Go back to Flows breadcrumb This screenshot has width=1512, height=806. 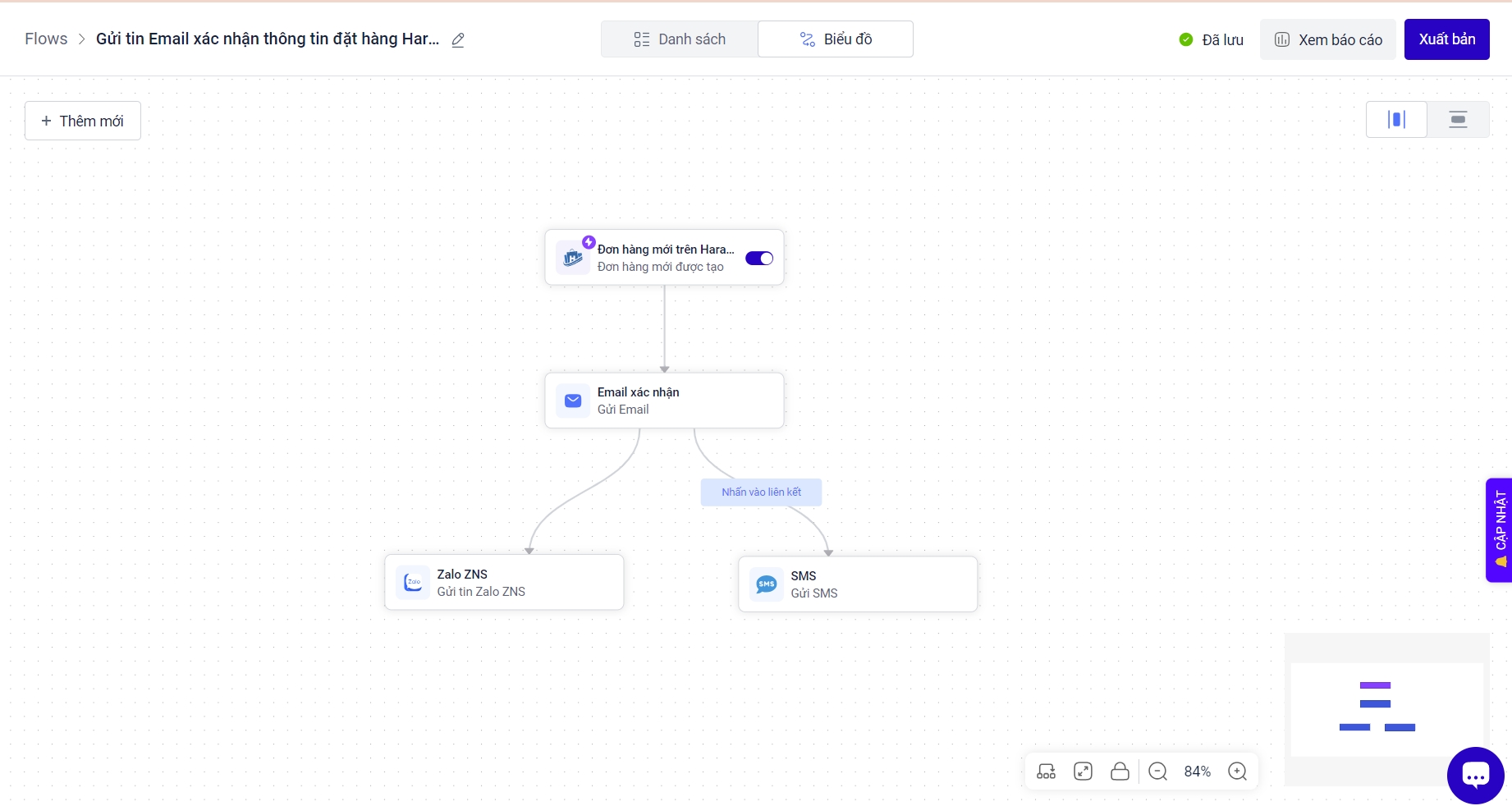(x=46, y=39)
